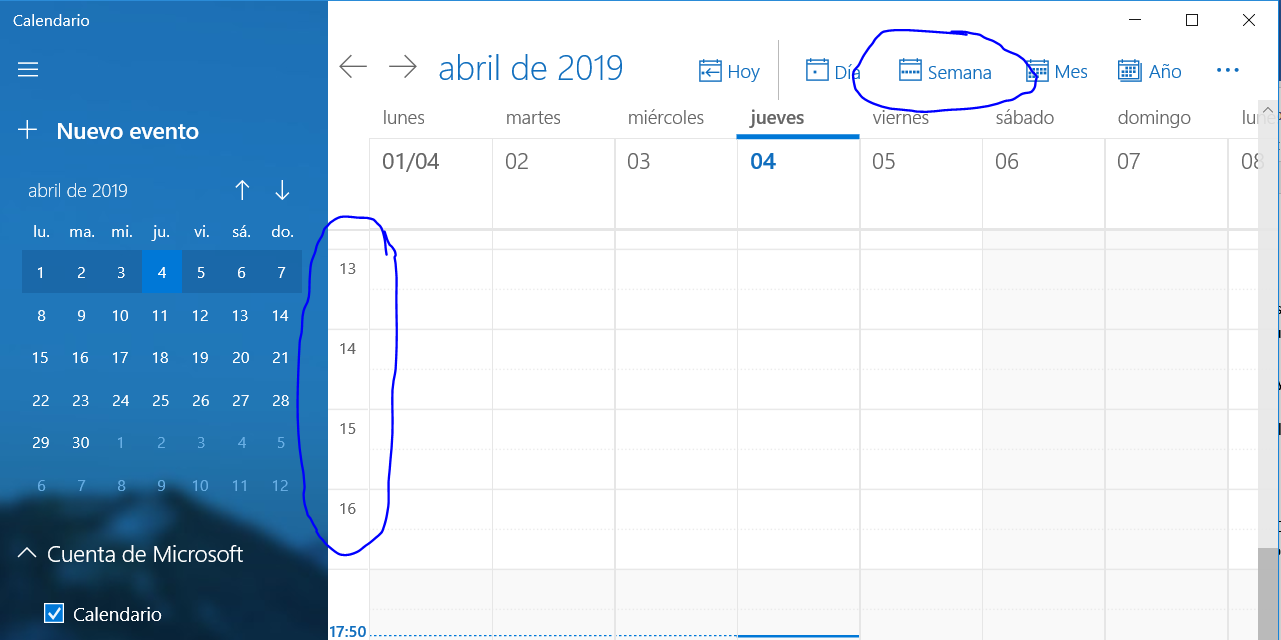Click the Año year-view icon

coord(1129,71)
